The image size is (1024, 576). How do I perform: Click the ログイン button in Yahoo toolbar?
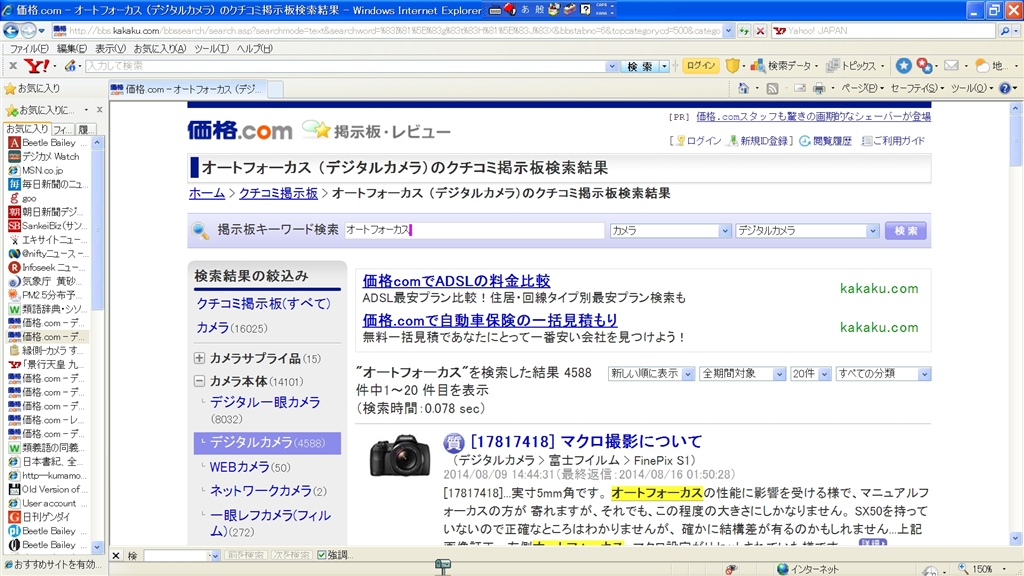[701, 65]
